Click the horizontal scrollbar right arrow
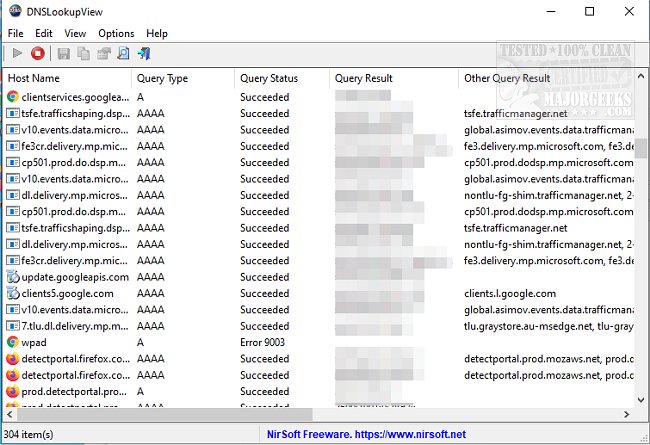 [x=626, y=414]
